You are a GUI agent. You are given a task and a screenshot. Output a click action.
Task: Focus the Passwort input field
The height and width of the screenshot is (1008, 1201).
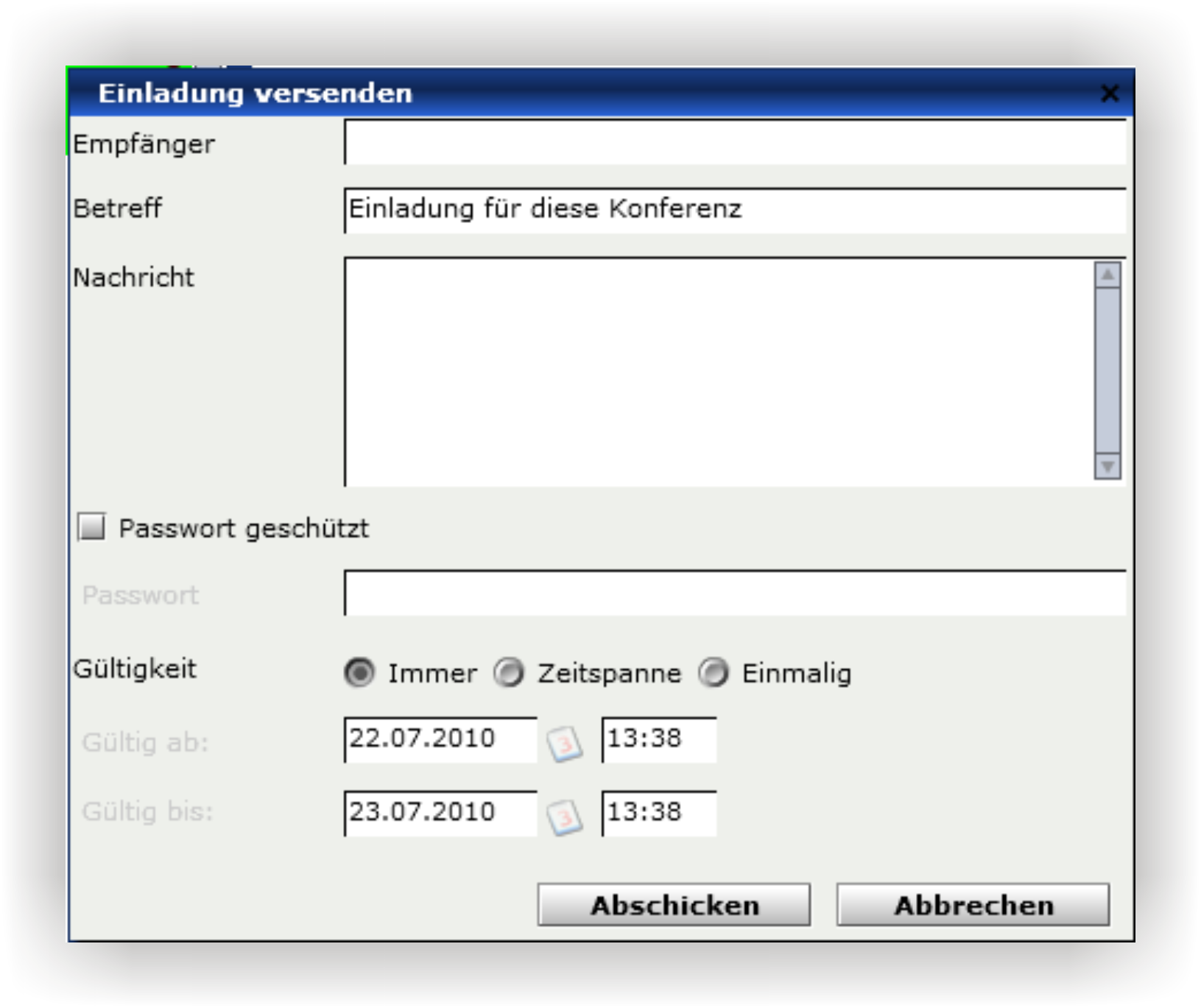point(735,593)
